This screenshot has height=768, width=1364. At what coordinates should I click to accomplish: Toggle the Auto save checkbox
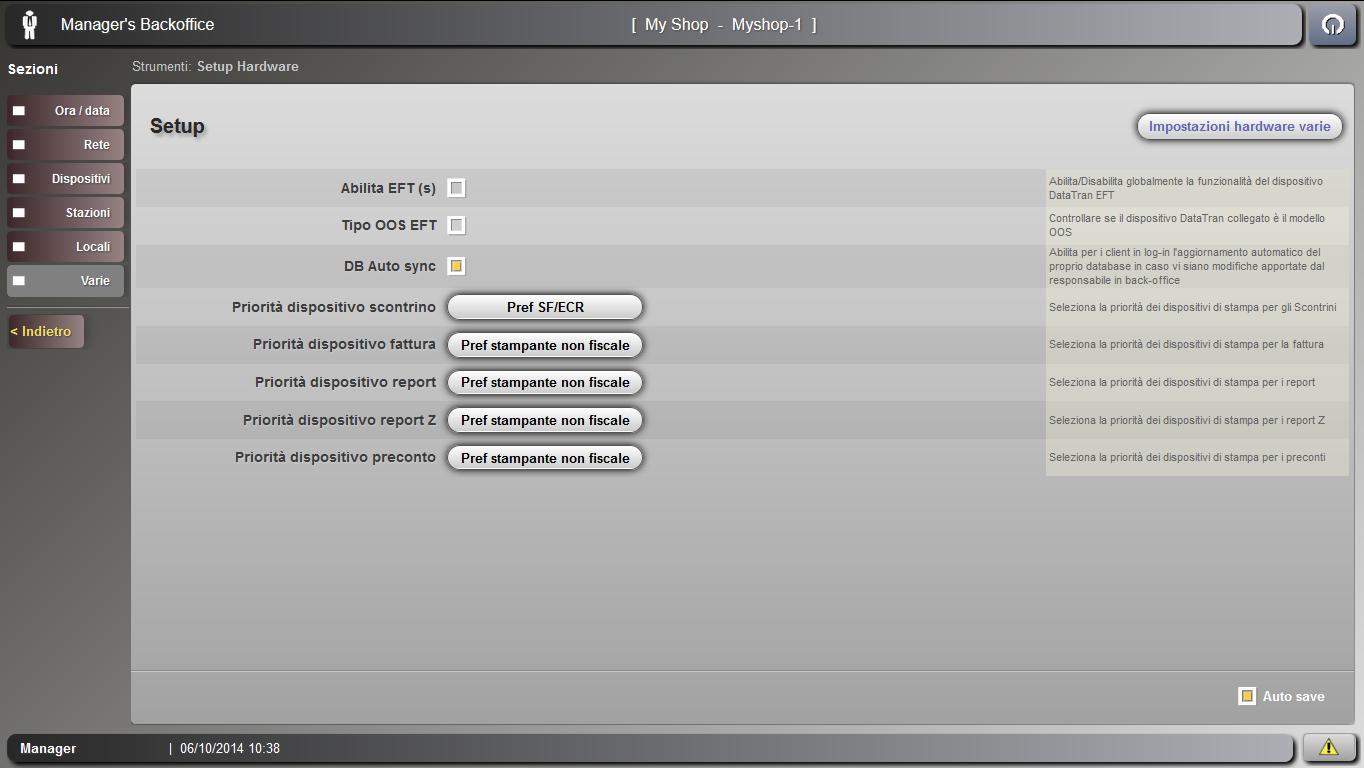coord(1247,696)
